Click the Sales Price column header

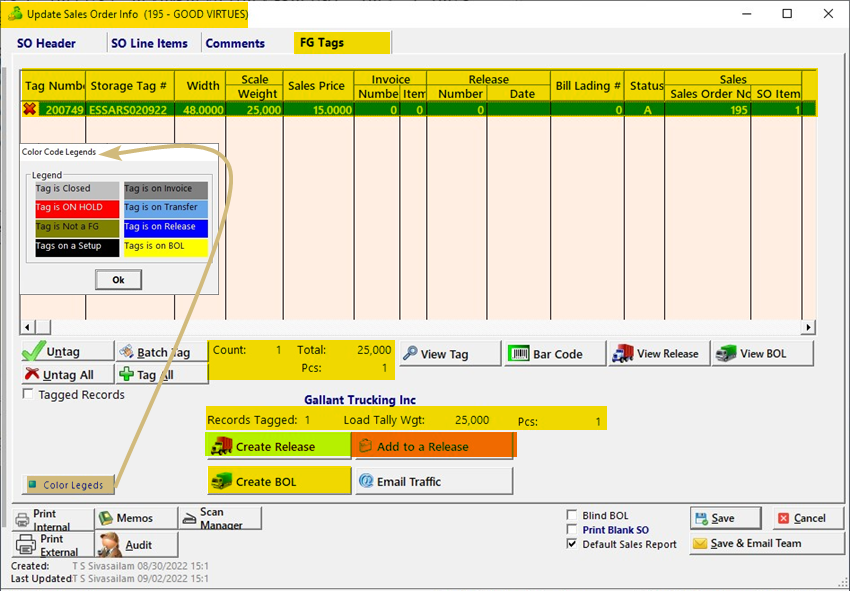click(x=318, y=86)
